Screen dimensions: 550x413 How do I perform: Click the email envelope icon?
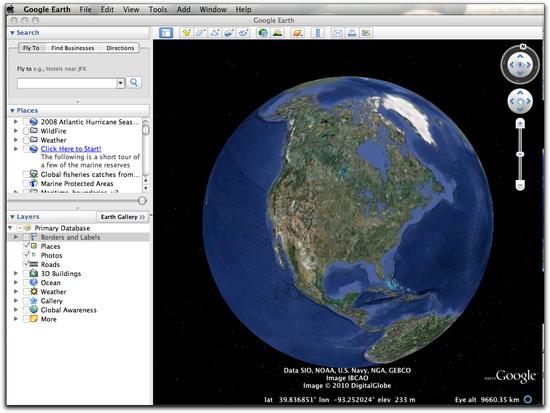click(x=338, y=33)
